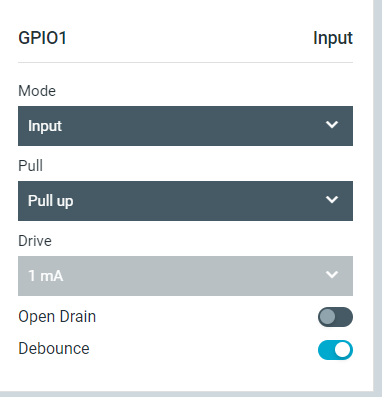
Task: Click the white Debounce toggle knob
Action: pyautogui.click(x=343, y=350)
